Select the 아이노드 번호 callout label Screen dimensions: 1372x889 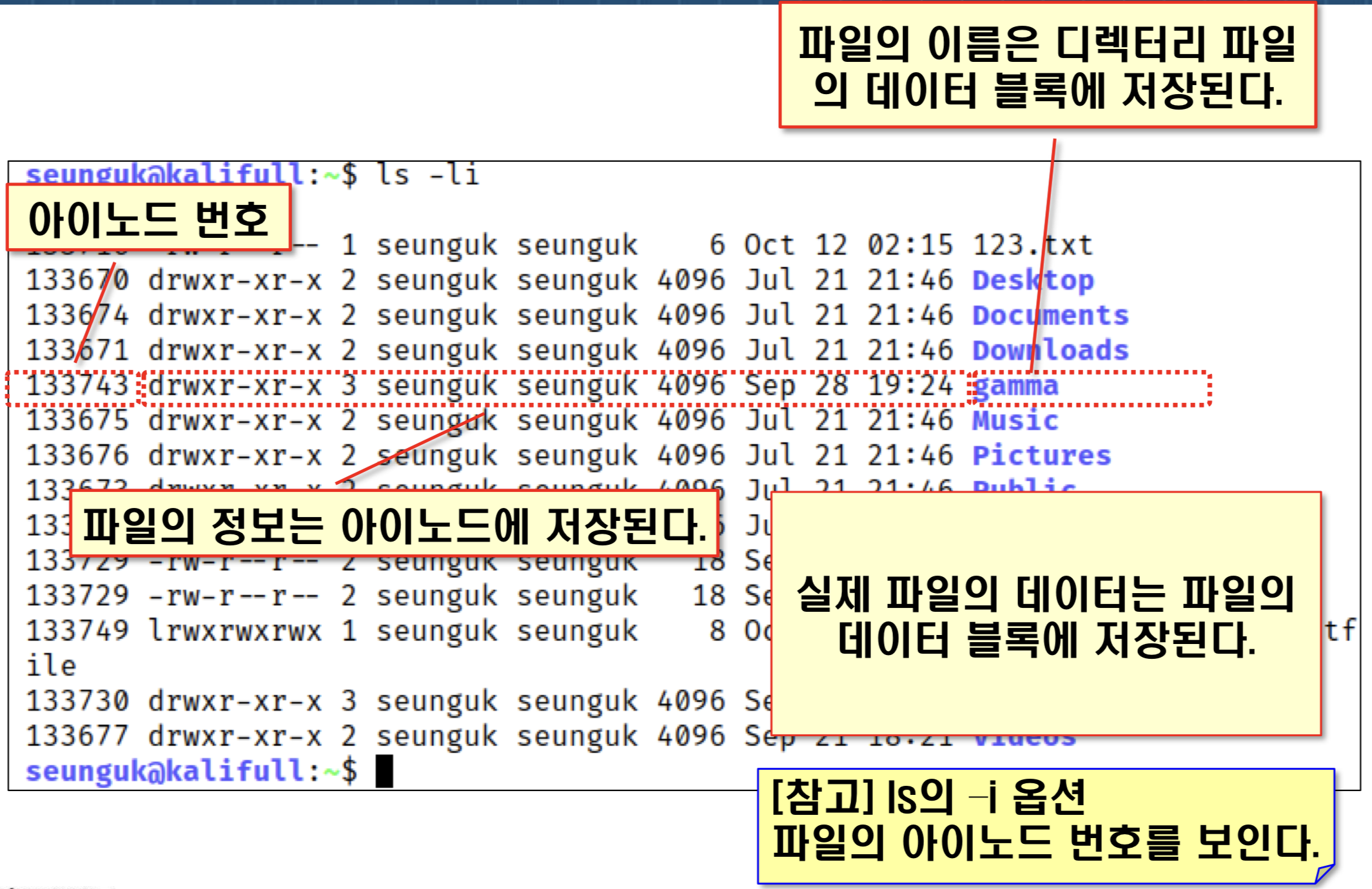(x=148, y=219)
